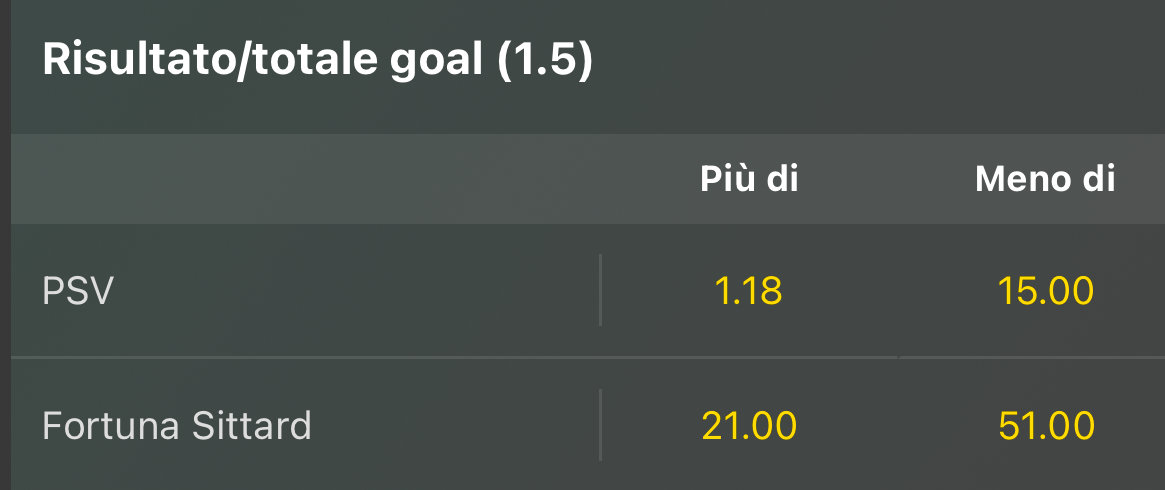
Task: Choose the 21.00 odds for Fortuna Sittard
Action: [x=748, y=427]
